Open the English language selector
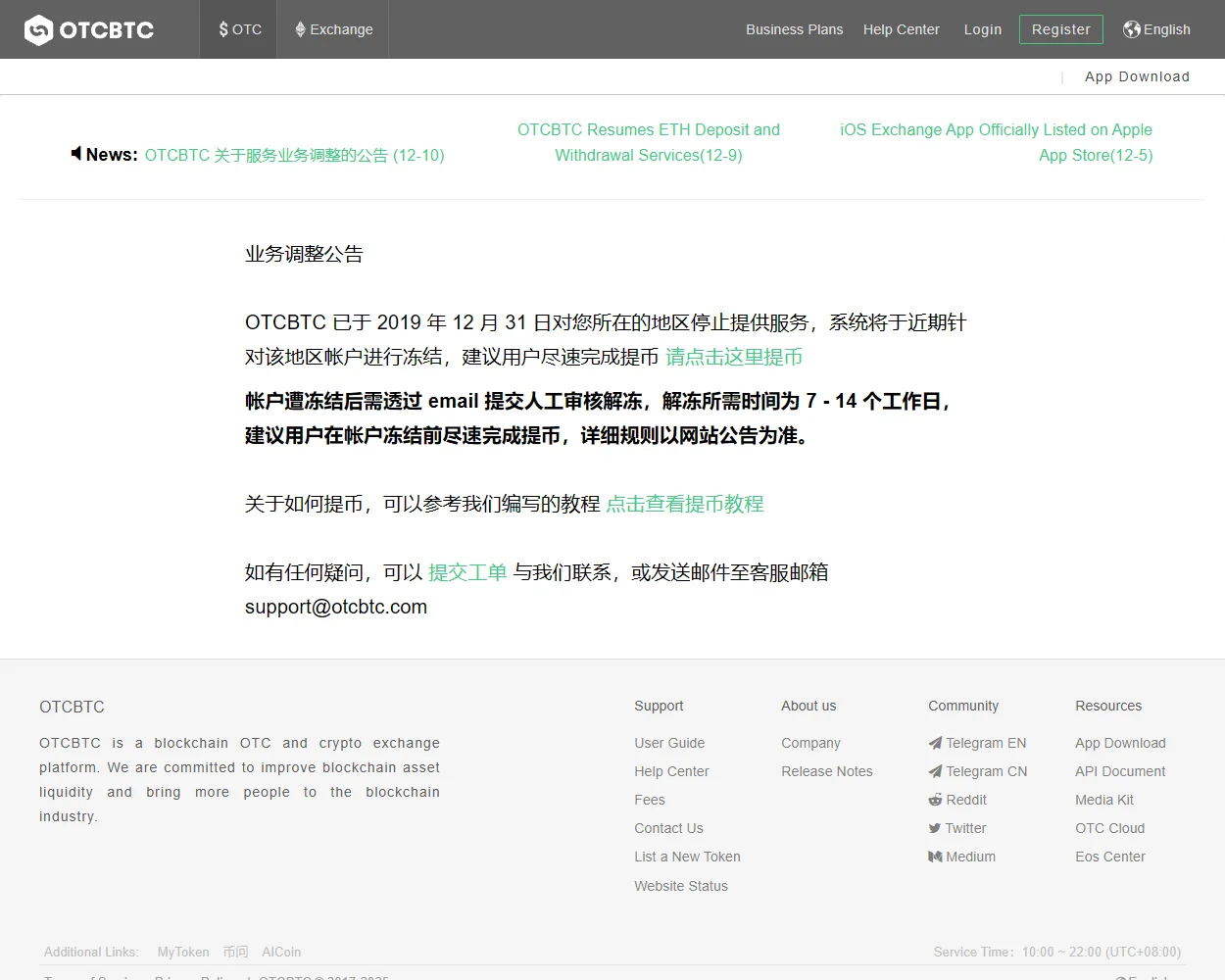Viewport: 1225px width, 980px height. [x=1156, y=29]
